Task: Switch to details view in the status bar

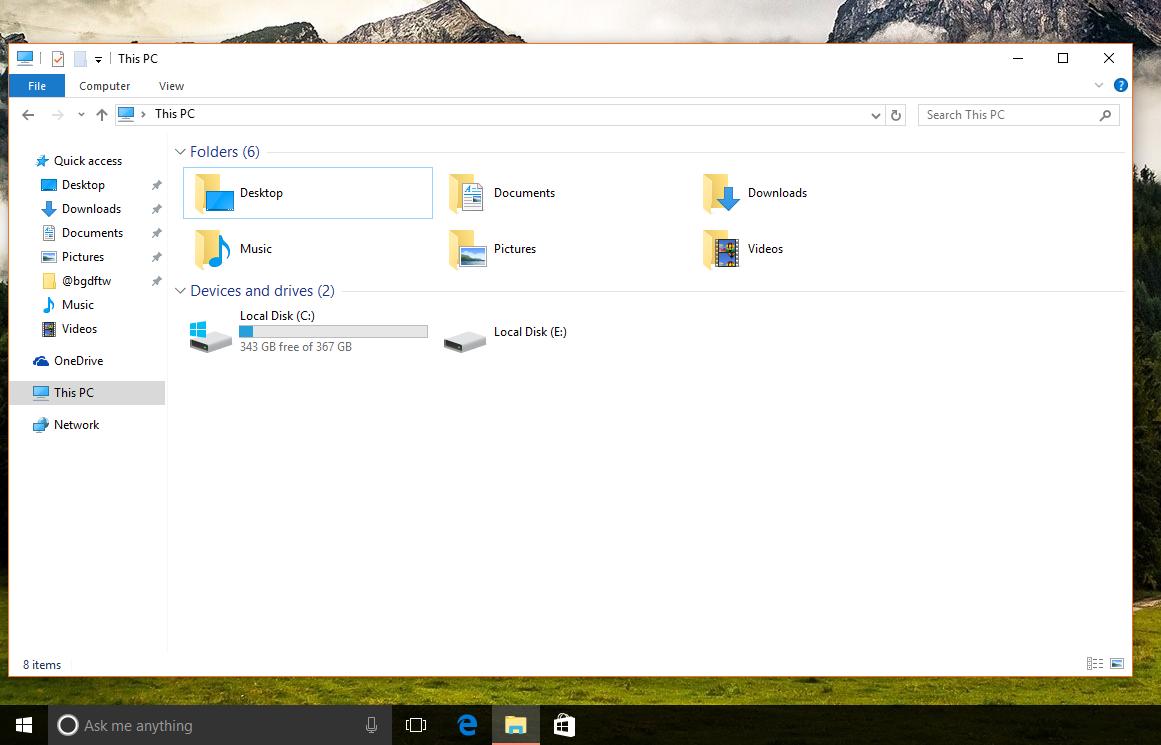Action: pos(1095,663)
